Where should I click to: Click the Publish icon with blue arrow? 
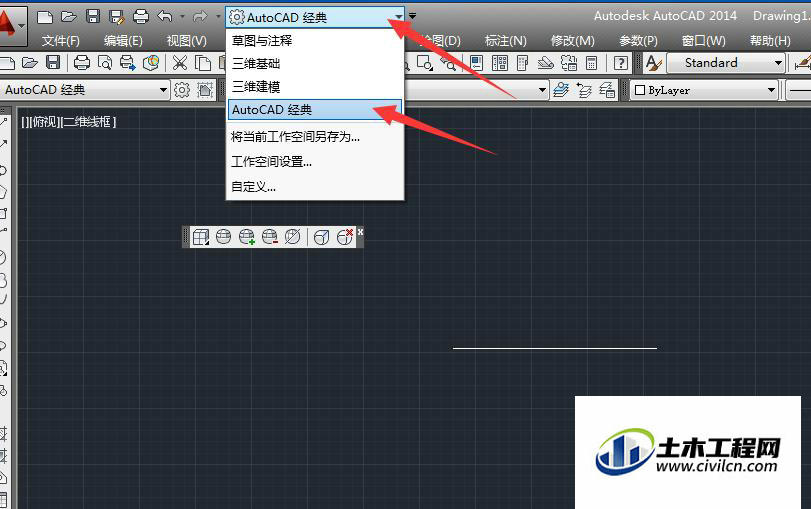click(x=127, y=63)
